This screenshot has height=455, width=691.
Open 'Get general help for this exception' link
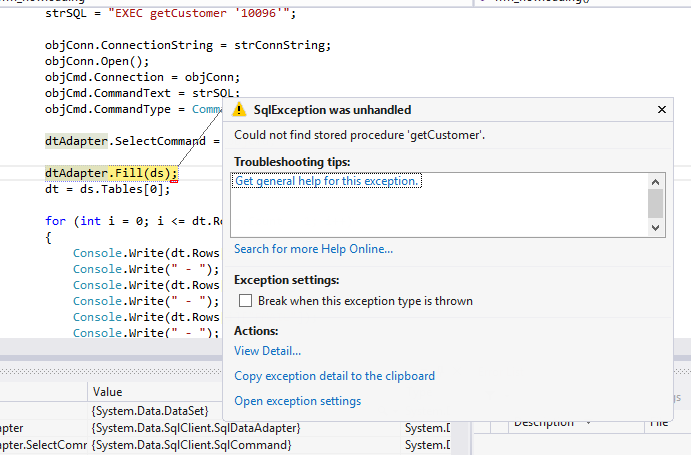326,181
